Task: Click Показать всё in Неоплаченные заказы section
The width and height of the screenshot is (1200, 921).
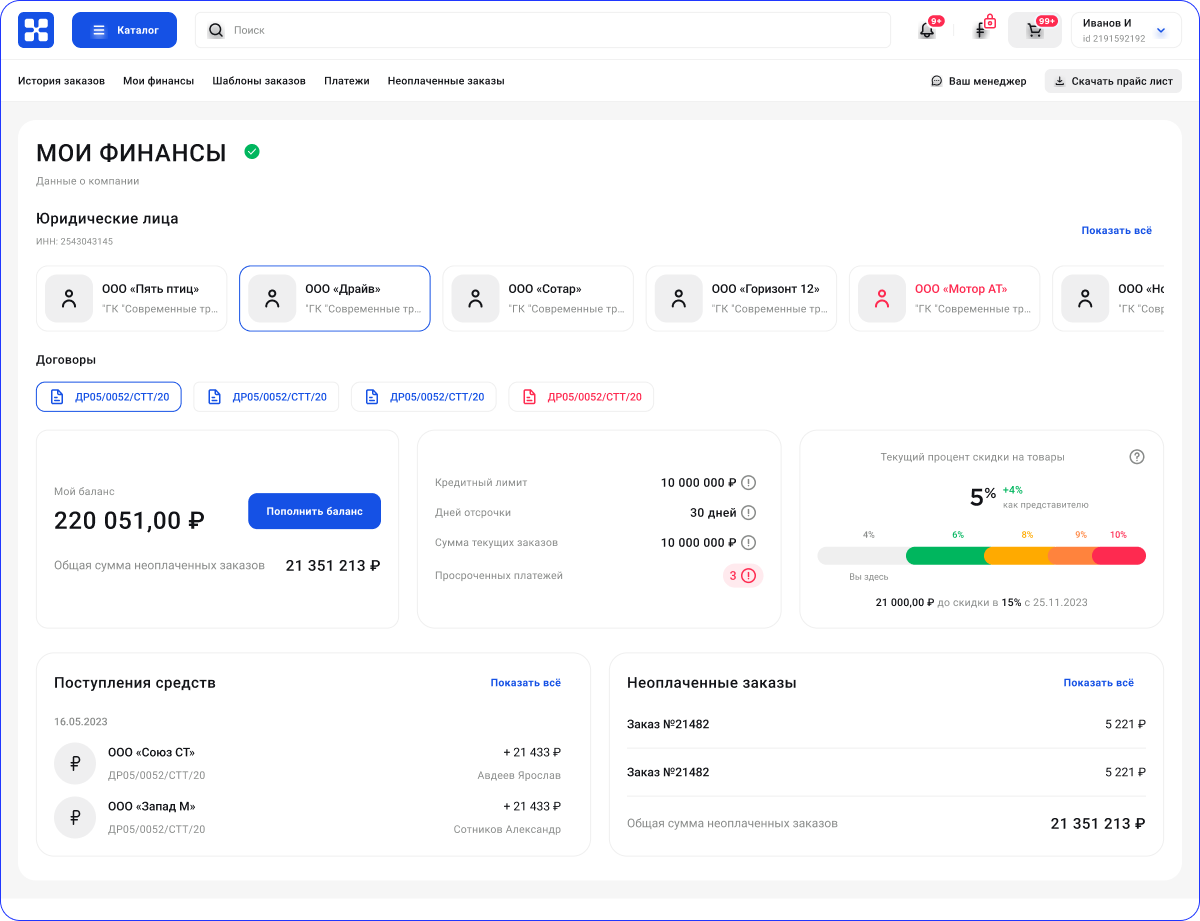Action: 1098,683
